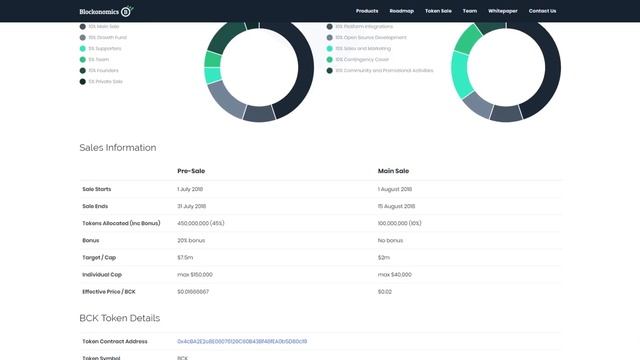
Task: Click the 'Sales Information' heading
Action: tap(118, 148)
